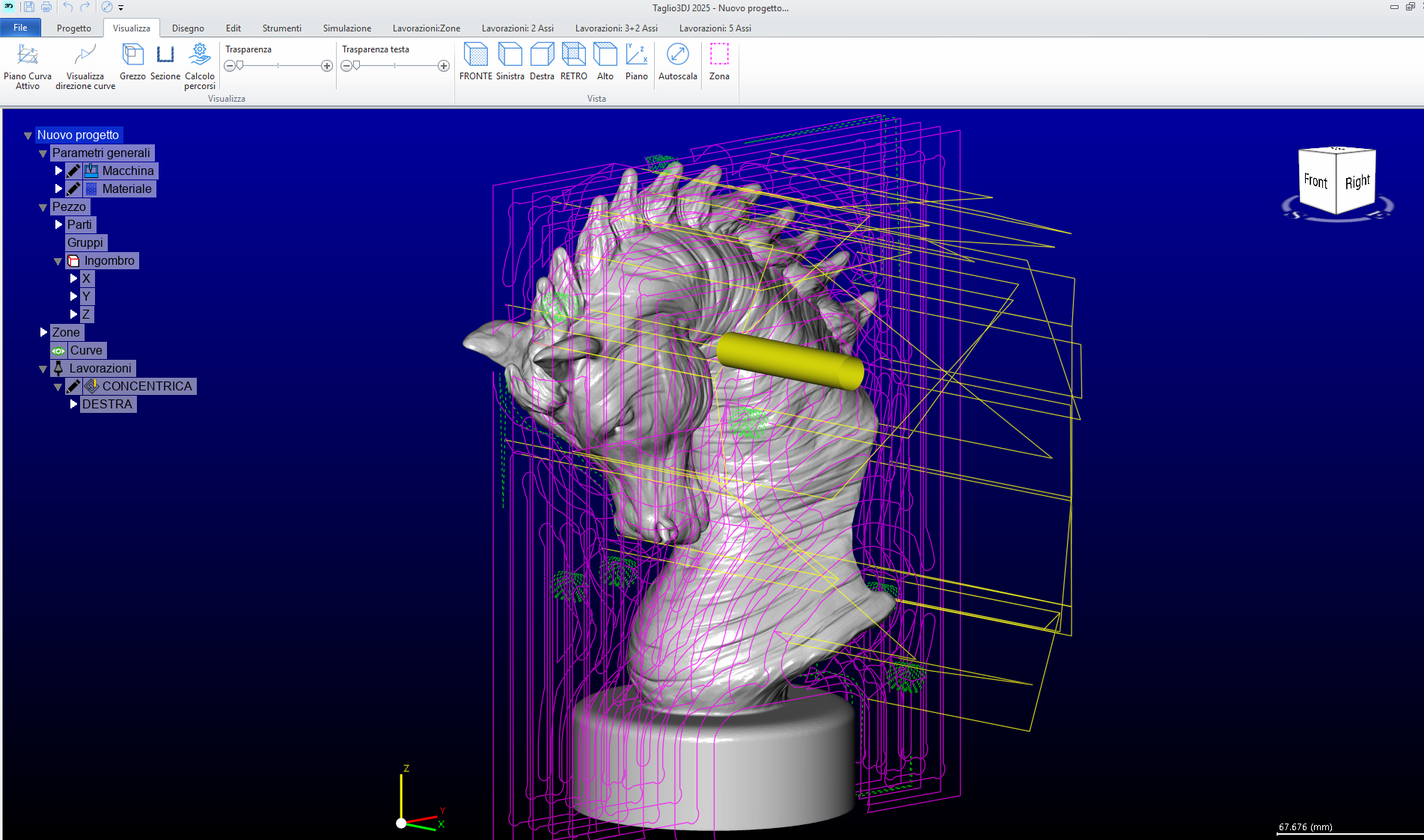
Task: Show curve direction with Visualizza direzione curve
Action: point(85,55)
